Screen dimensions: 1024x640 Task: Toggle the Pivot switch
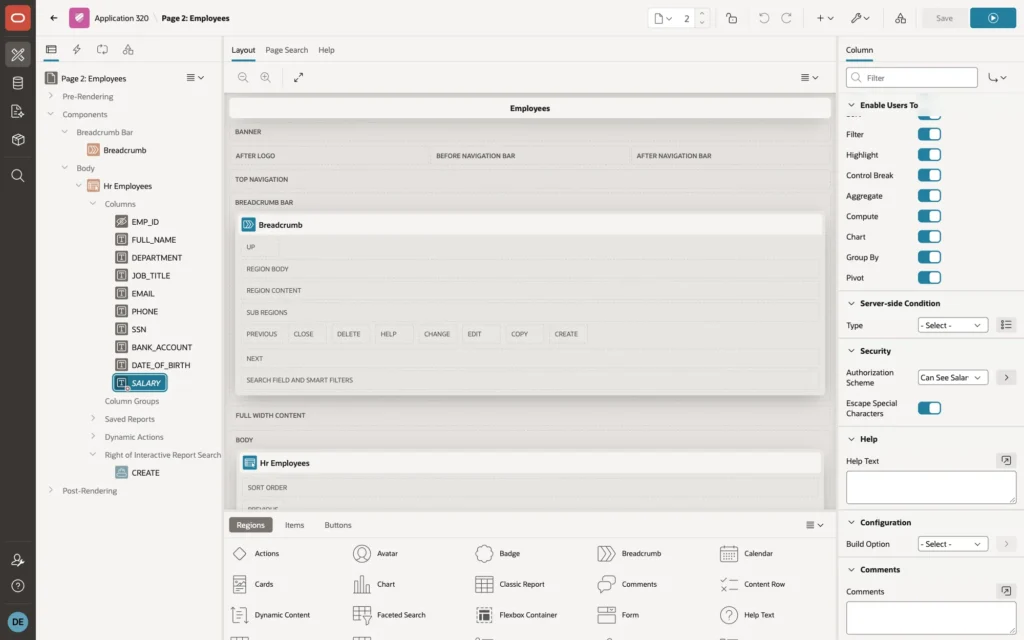point(929,278)
